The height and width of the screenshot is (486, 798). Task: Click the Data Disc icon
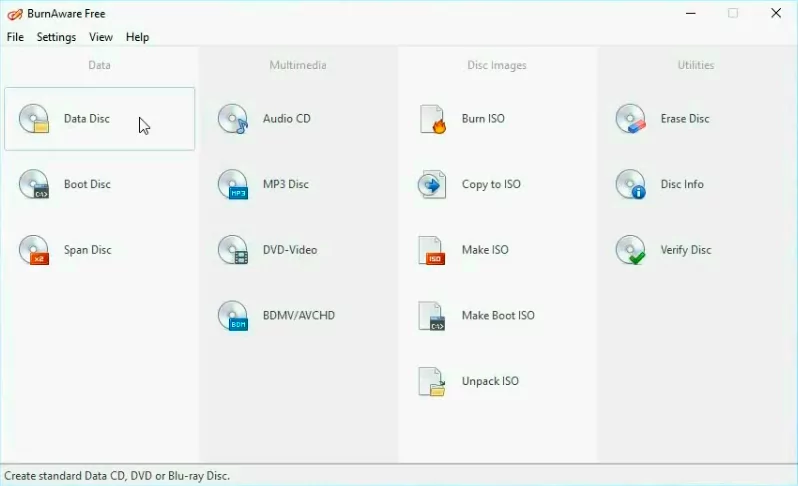pyautogui.click(x=34, y=119)
